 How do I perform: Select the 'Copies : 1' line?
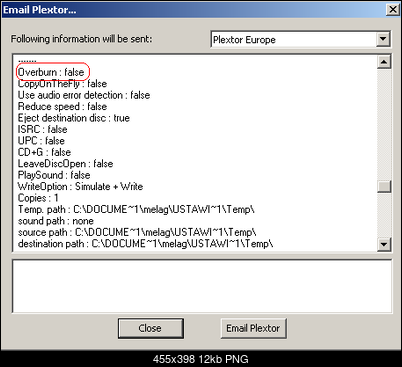pyautogui.click(x=38, y=198)
